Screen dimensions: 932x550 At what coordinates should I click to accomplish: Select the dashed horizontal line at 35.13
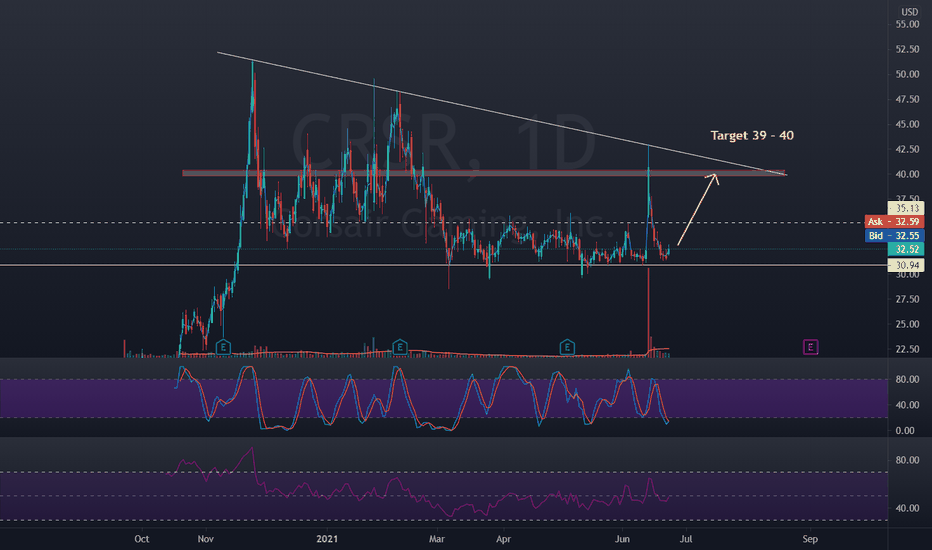pos(444,223)
